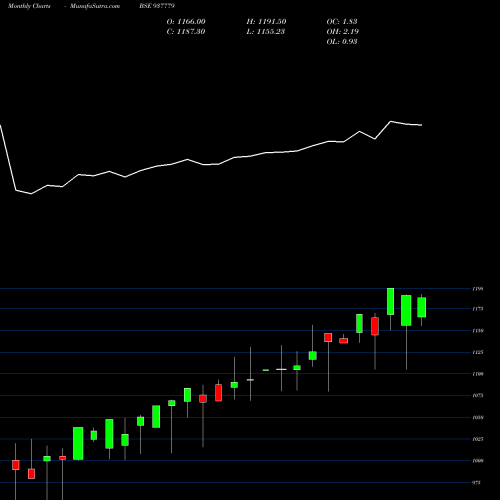This screenshot has width=500, height=500.
Task: Click the 'BSE 937779' symbol label
Action: 157,6
